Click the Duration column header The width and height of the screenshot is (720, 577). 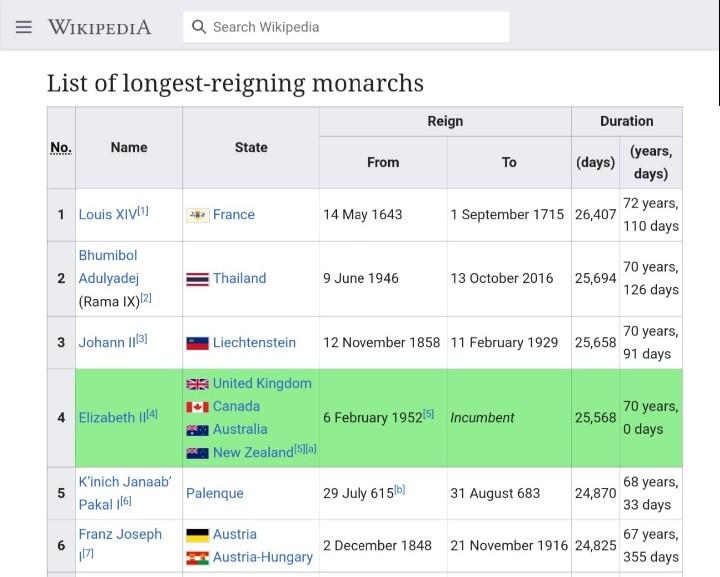(627, 121)
